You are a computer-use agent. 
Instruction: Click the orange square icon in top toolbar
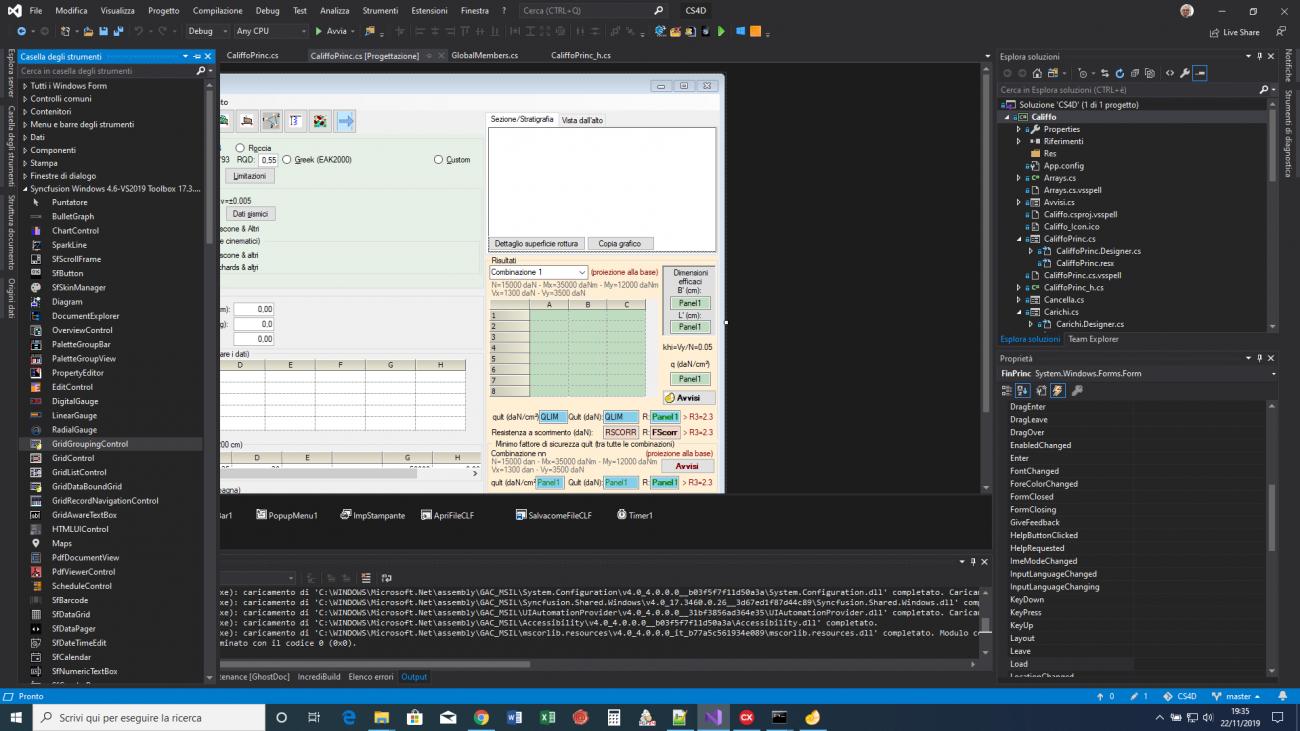(x=755, y=31)
